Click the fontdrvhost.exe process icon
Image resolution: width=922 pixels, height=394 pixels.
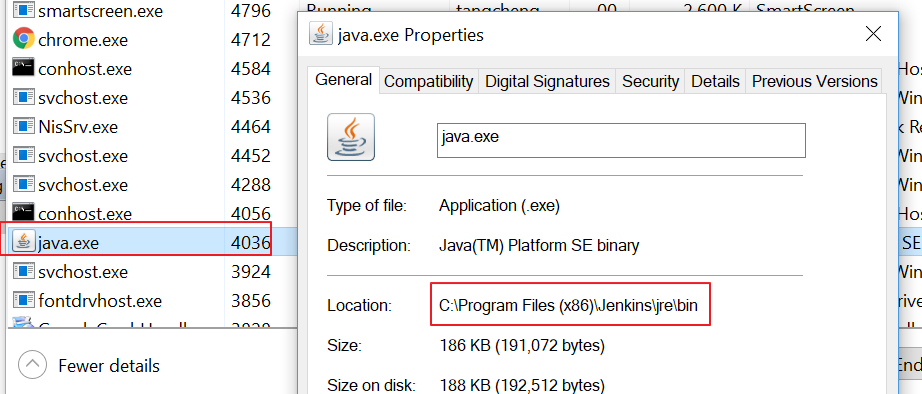(x=23, y=300)
